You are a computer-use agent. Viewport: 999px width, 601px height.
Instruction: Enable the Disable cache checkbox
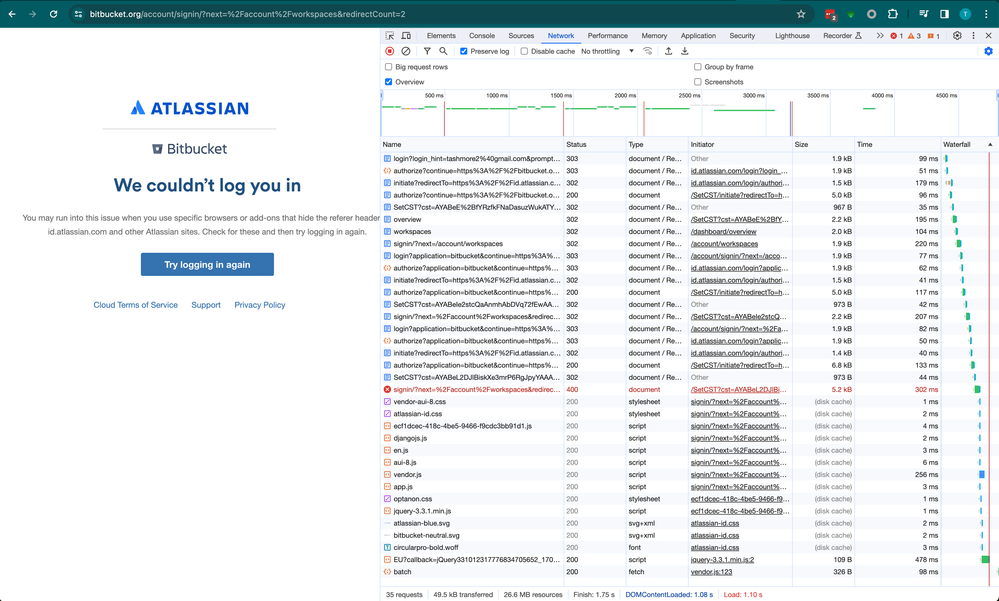tap(524, 51)
